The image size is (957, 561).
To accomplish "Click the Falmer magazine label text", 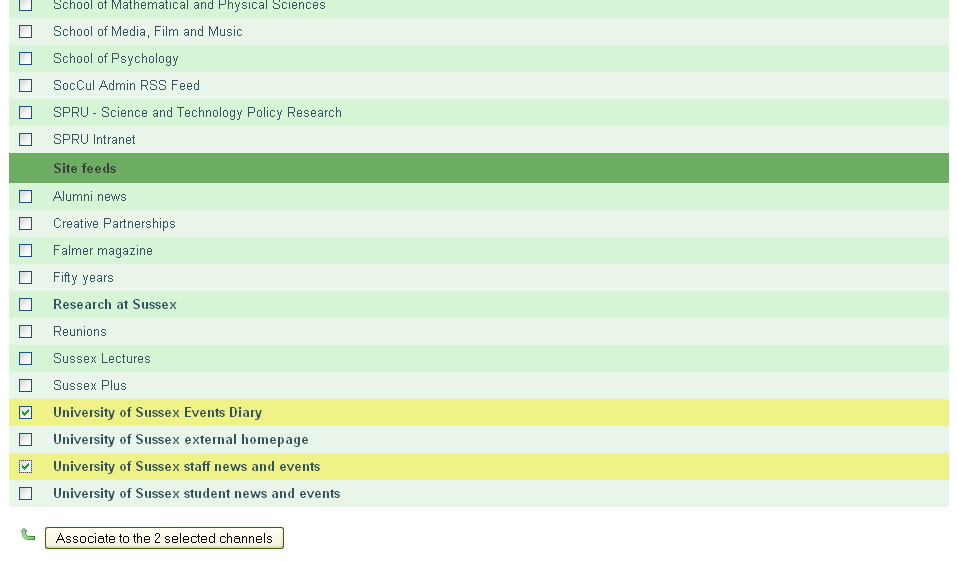I will point(103,250).
